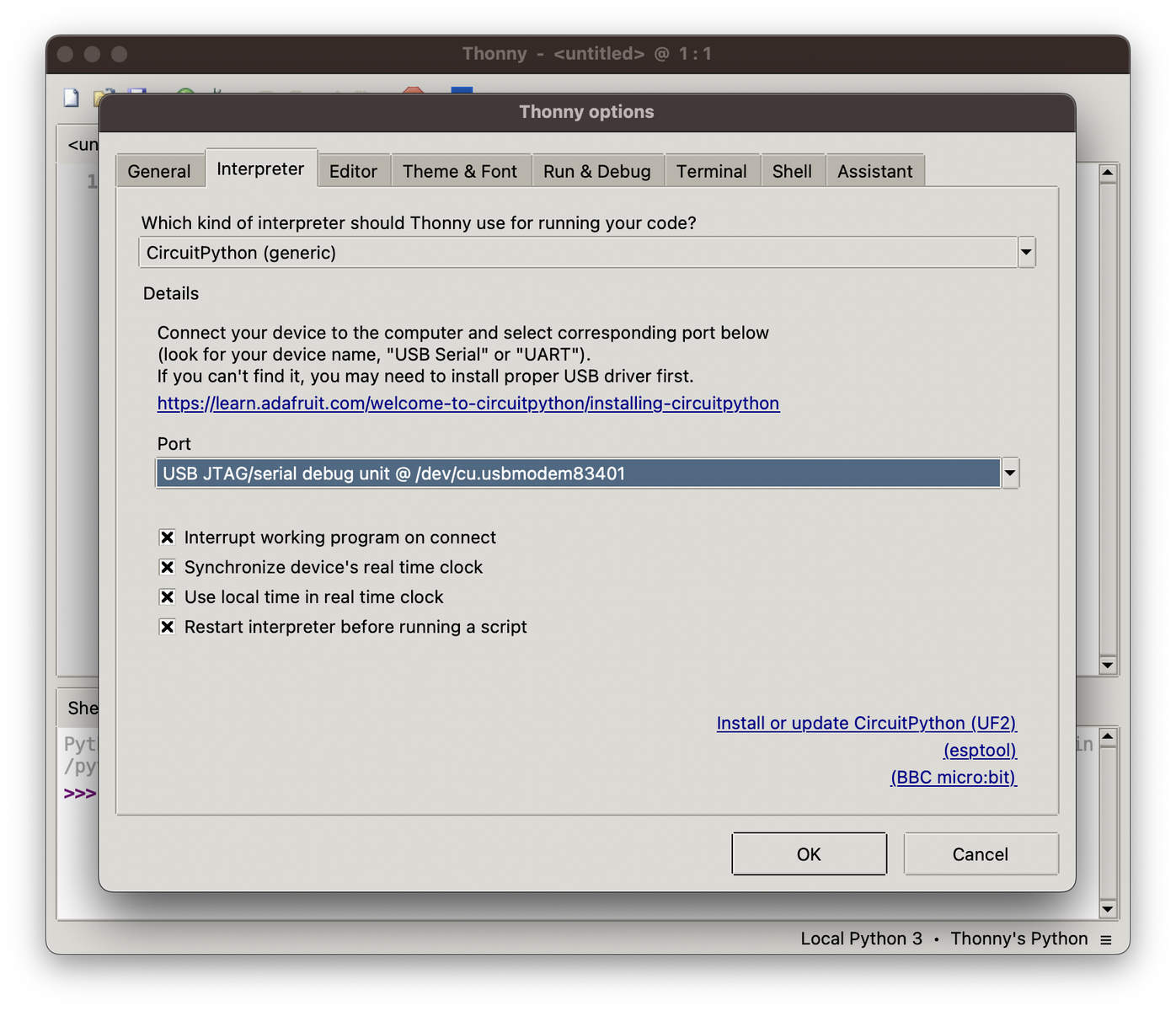The height and width of the screenshot is (1011, 1176).
Task: Click the Port label
Action: click(x=174, y=444)
